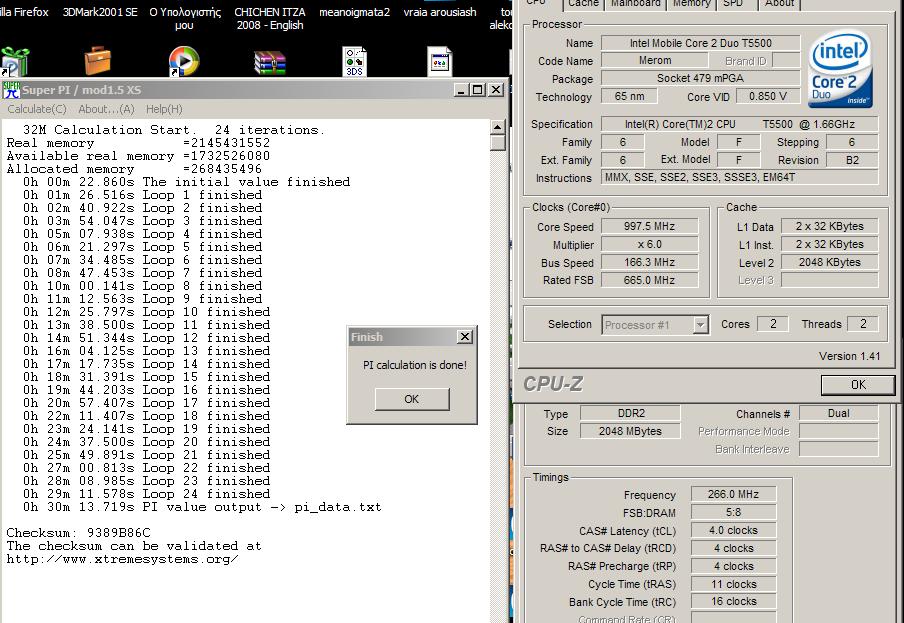
Task: Click the Bus Speed value 166.3 MHz
Action: (649, 262)
